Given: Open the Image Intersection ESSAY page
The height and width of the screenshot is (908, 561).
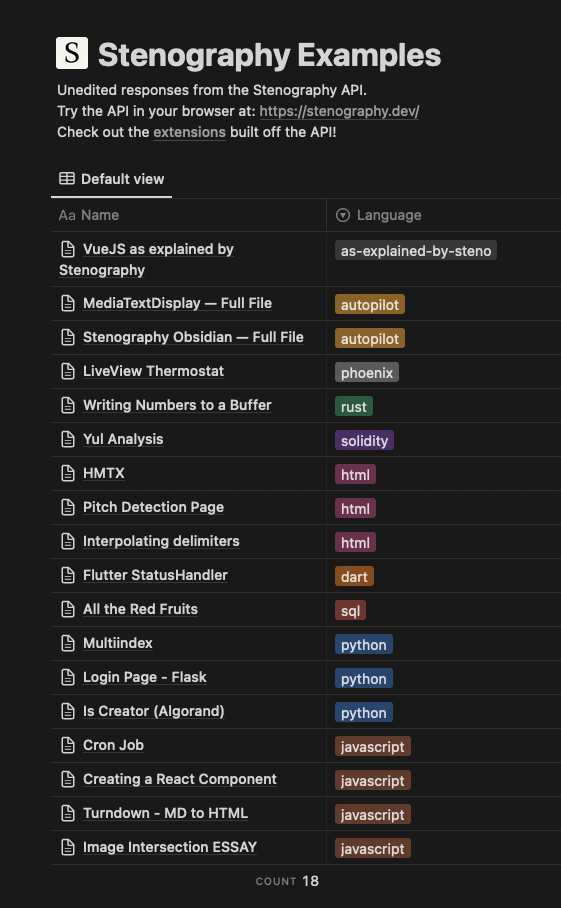Looking at the screenshot, I should point(170,847).
